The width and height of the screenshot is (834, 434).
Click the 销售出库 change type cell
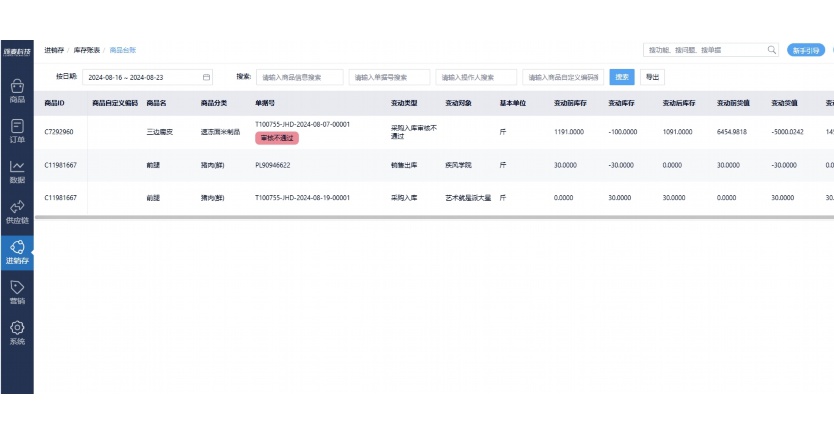tap(404, 165)
